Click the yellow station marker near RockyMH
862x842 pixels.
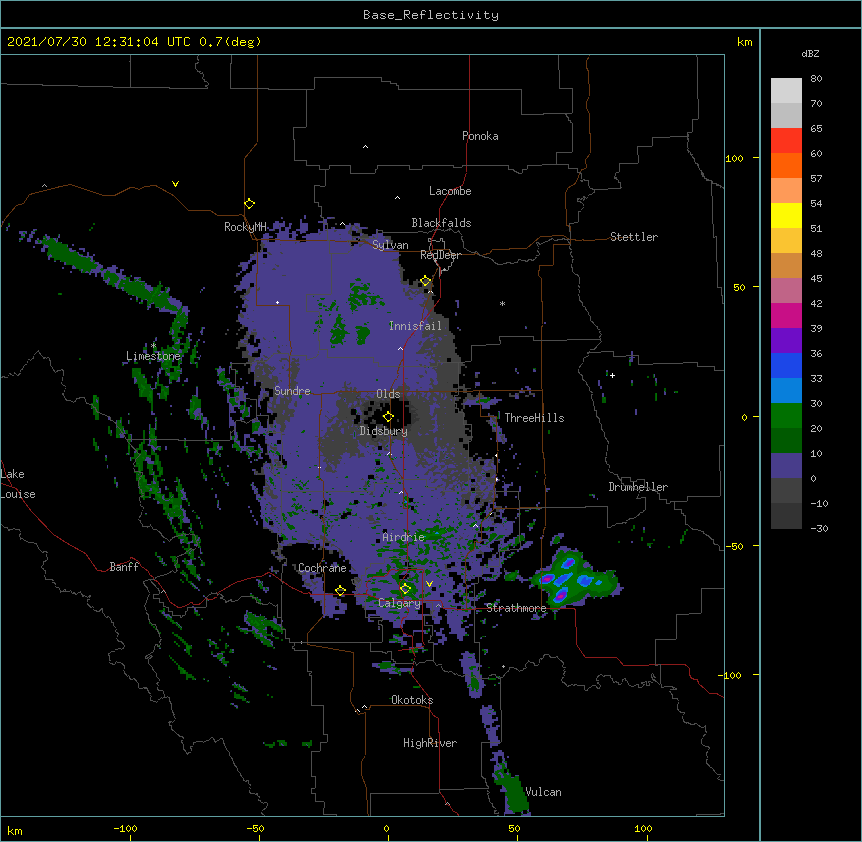pos(250,204)
